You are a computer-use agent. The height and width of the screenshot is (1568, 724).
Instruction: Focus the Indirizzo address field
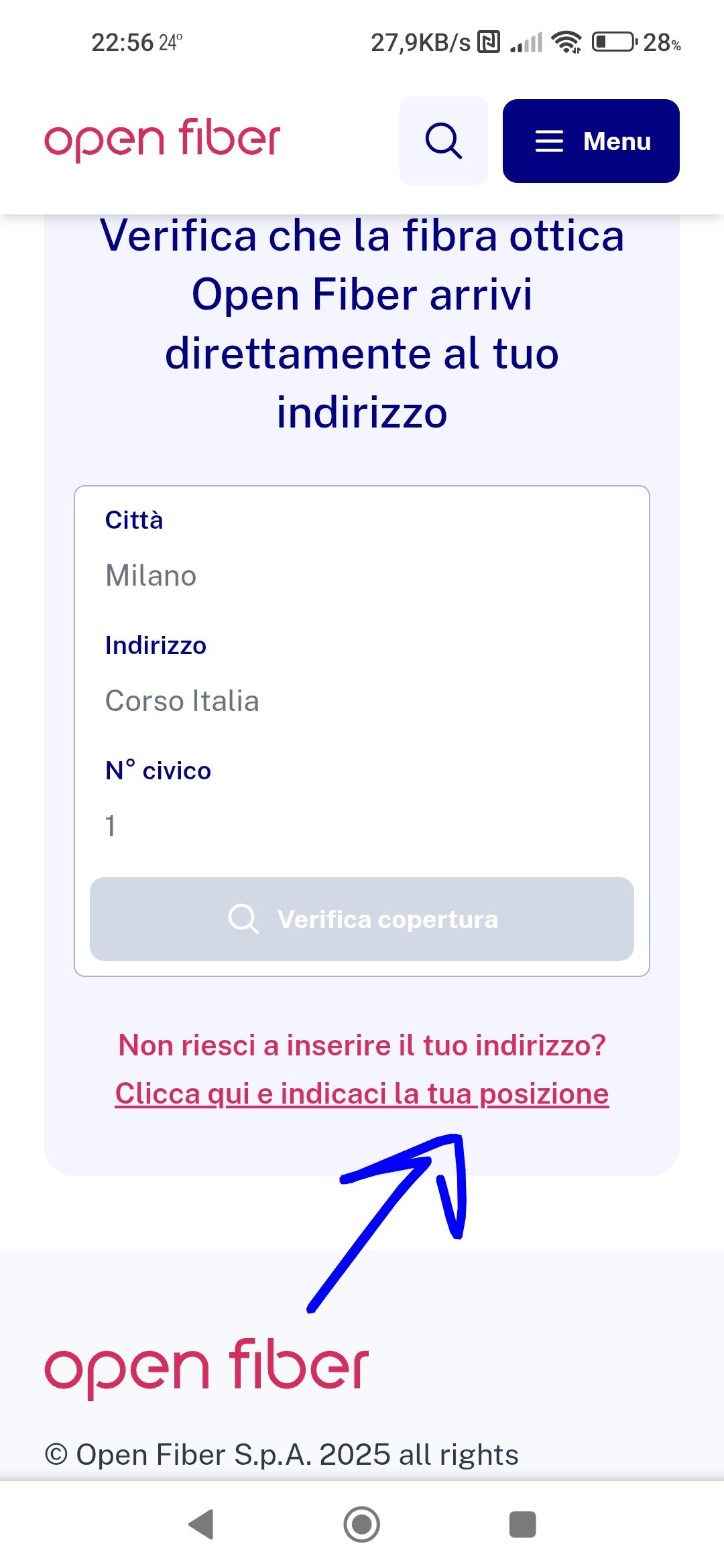tap(362, 701)
